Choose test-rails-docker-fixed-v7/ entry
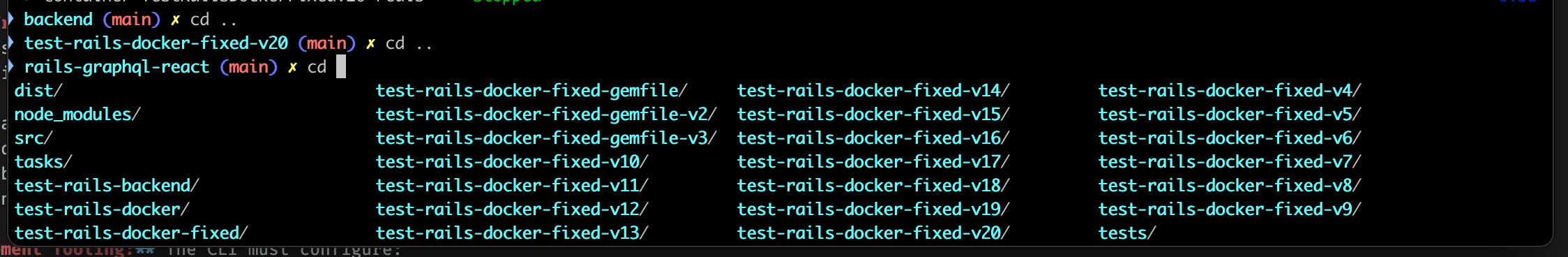 1230,162
